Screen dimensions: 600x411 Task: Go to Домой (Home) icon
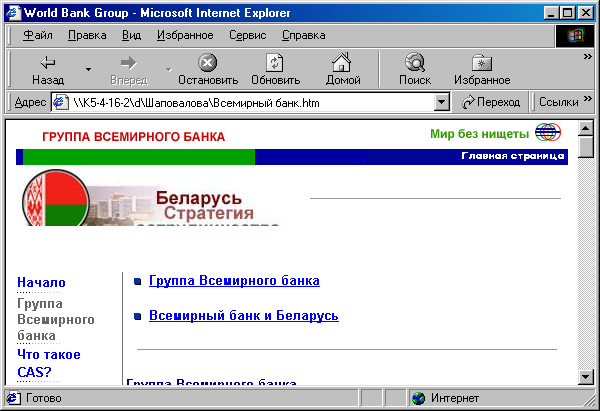pyautogui.click(x=342, y=62)
